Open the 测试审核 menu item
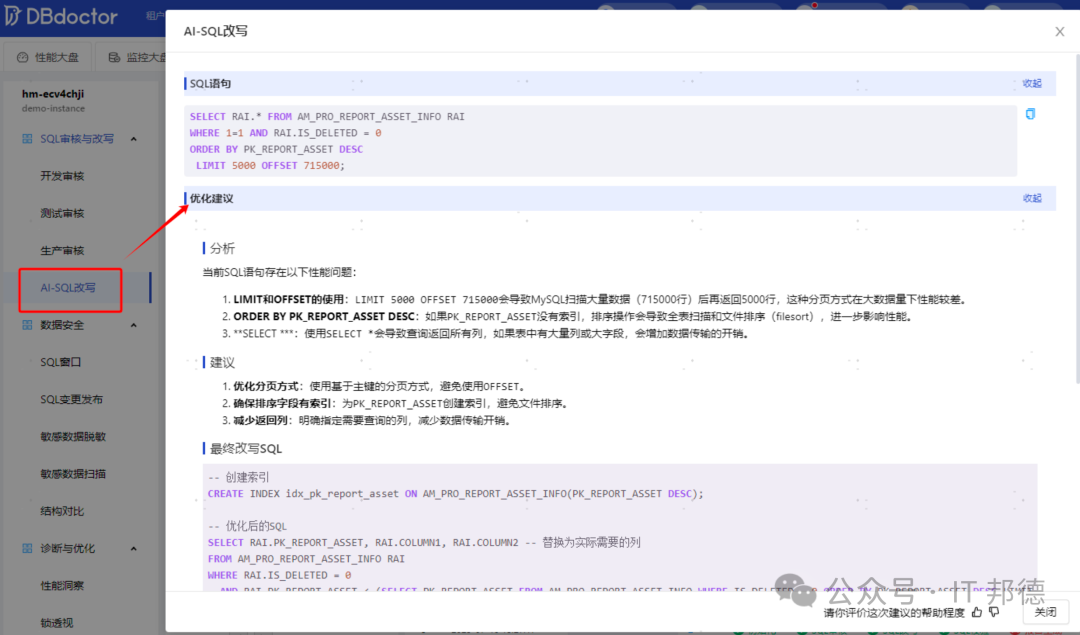1080x635 pixels. click(x=63, y=214)
